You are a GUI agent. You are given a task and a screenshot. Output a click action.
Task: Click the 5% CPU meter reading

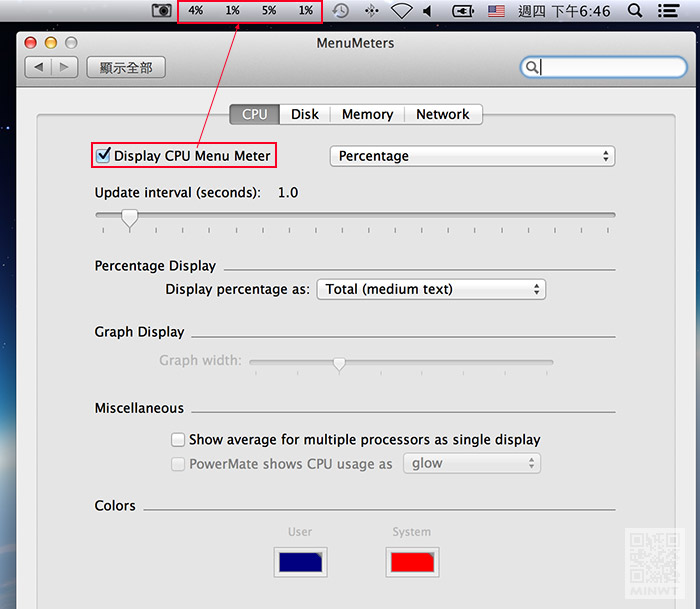coord(269,10)
